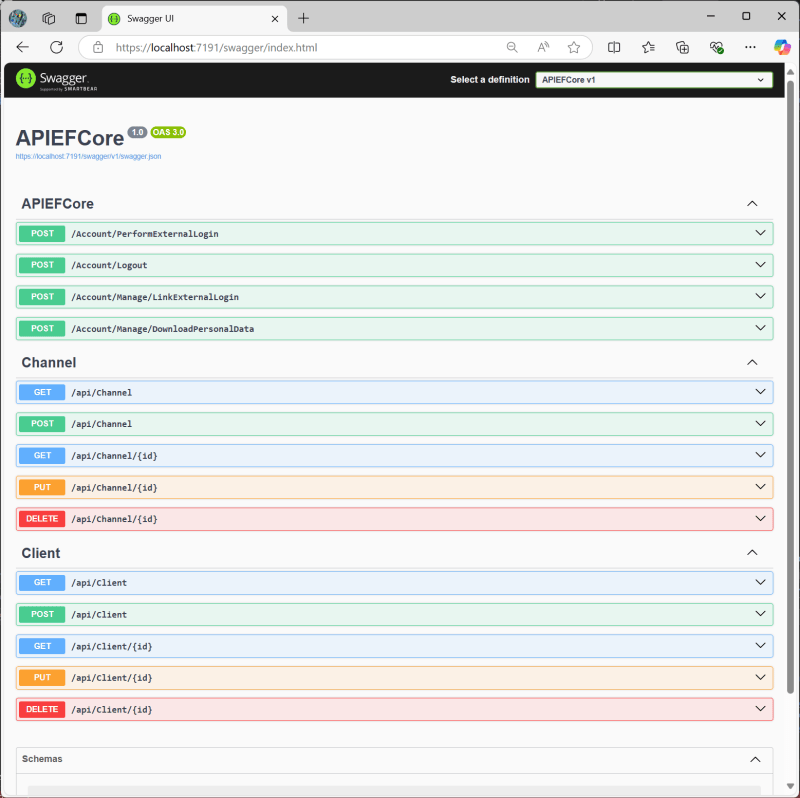Expand GET /api/Channel/{id} endpoint
This screenshot has width=800, height=798.
click(x=394, y=456)
